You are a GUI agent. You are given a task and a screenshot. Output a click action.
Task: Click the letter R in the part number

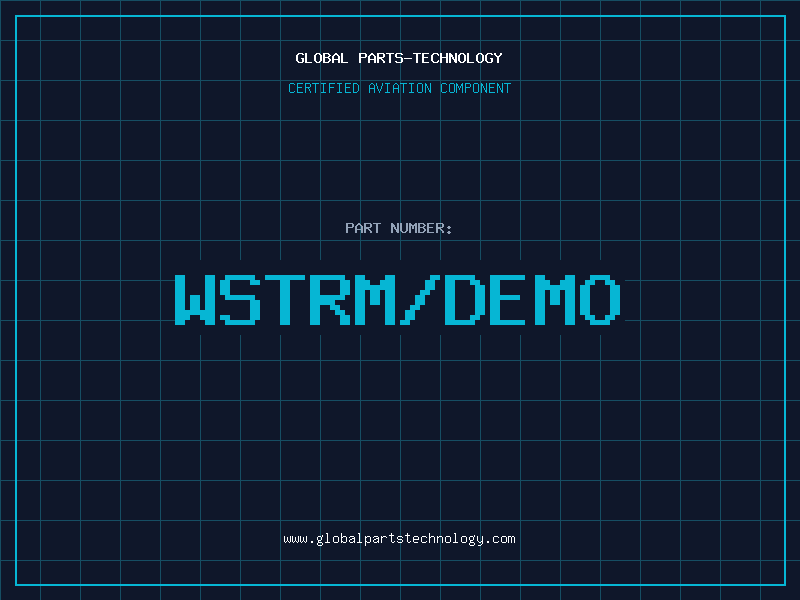[330, 299]
